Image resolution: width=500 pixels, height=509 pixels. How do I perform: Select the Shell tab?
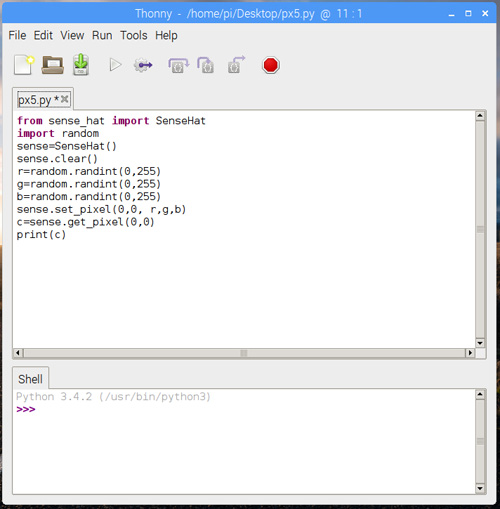[30, 379]
